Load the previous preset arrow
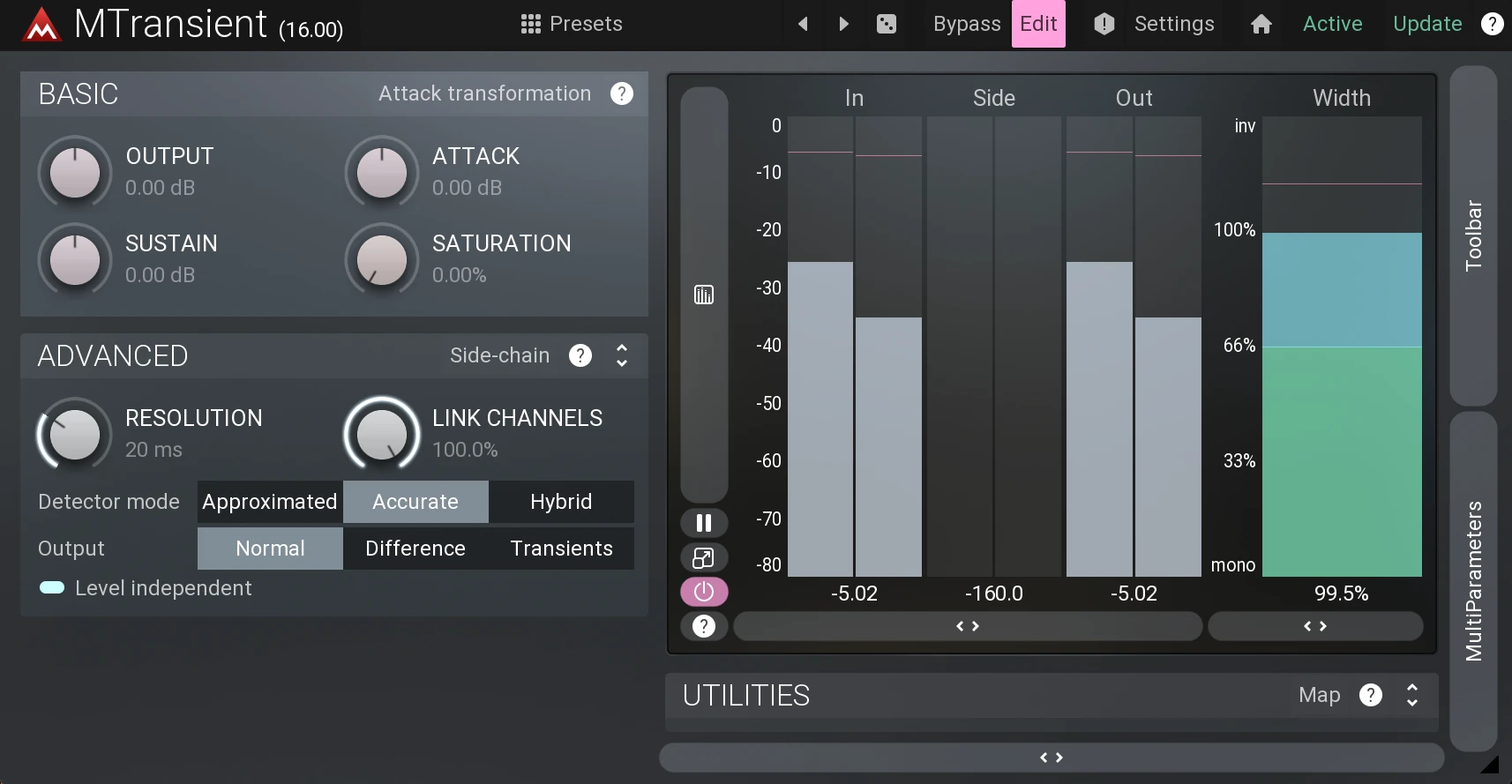 tap(803, 24)
